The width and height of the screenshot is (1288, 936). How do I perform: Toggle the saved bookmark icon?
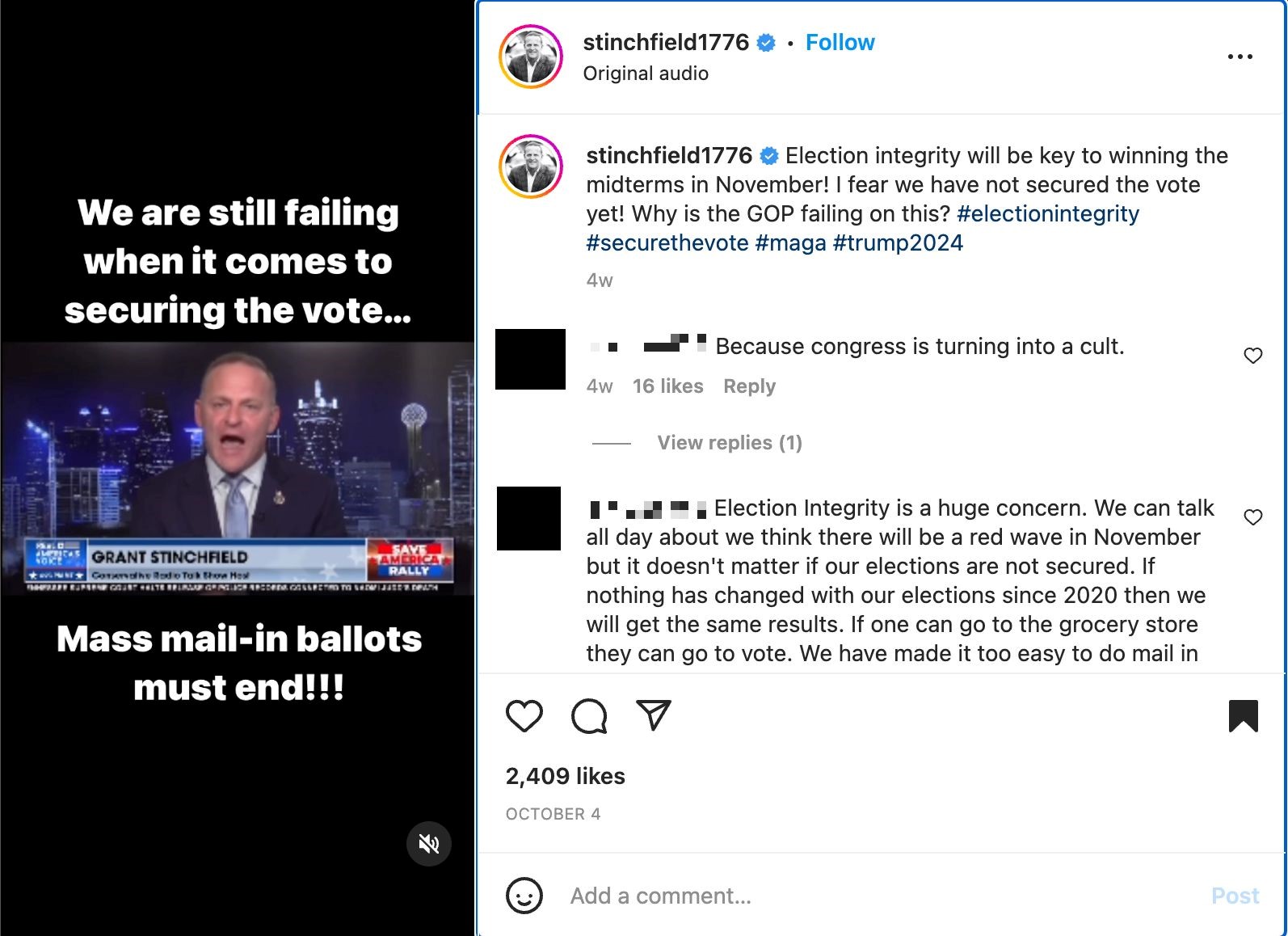[x=1243, y=716]
